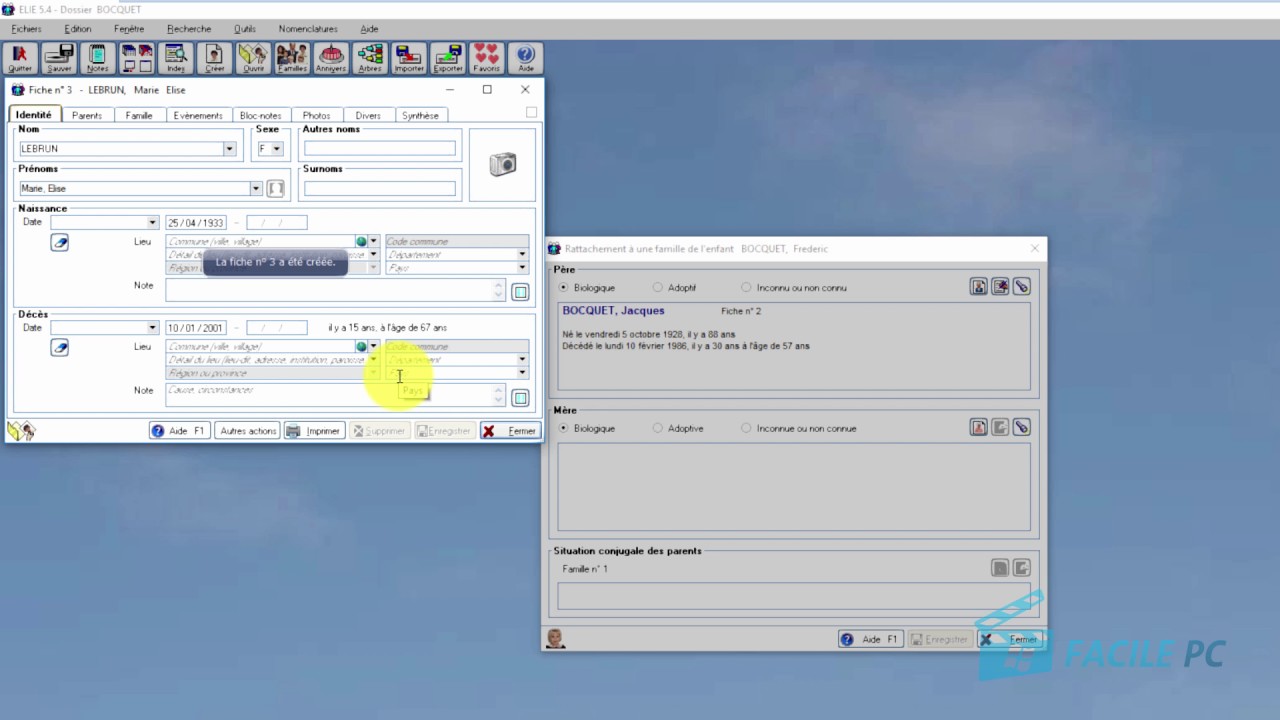Expand the Décès note editor icon
The width and height of the screenshot is (1280, 720).
click(520, 398)
